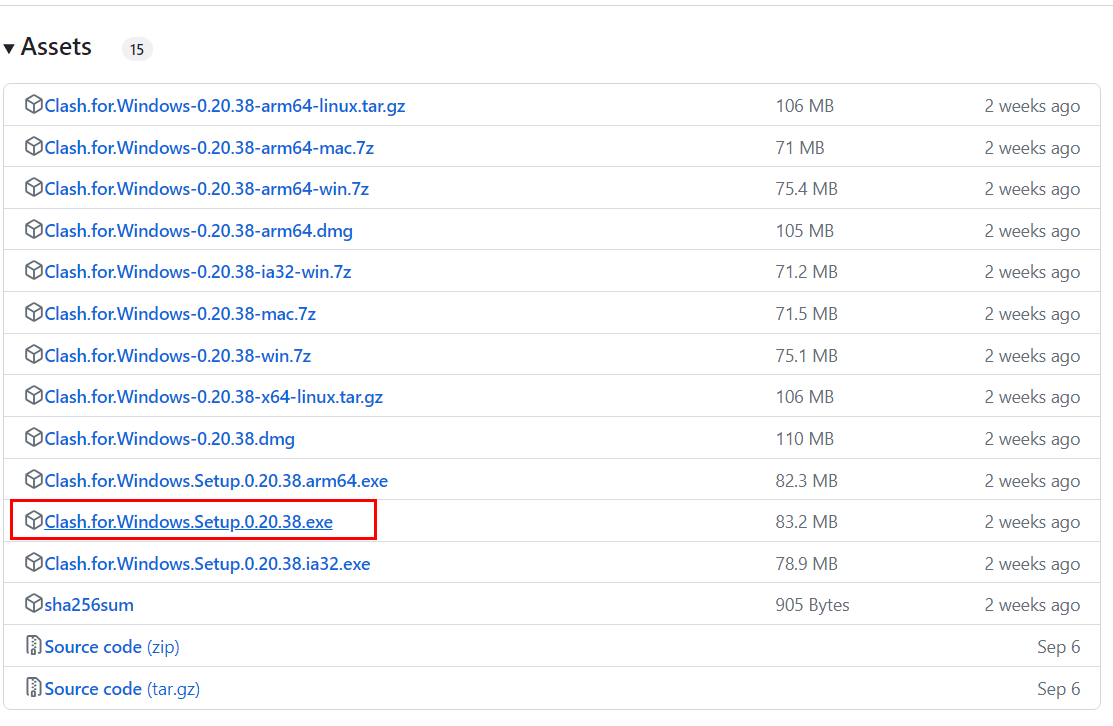Click 106 MB size in arm64-linux.tar.gz row

tap(804, 106)
